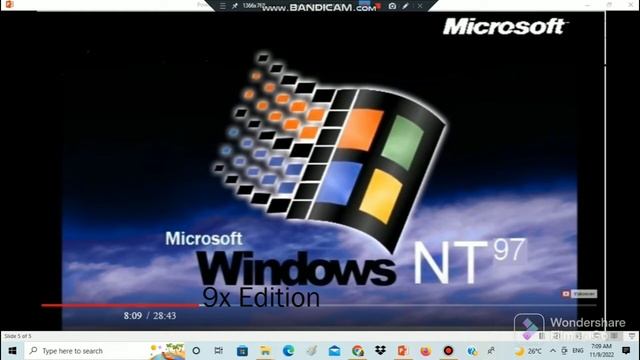The height and width of the screenshot is (360, 640).
Task: Click the '9x Edition' text on slide
Action: point(261,298)
